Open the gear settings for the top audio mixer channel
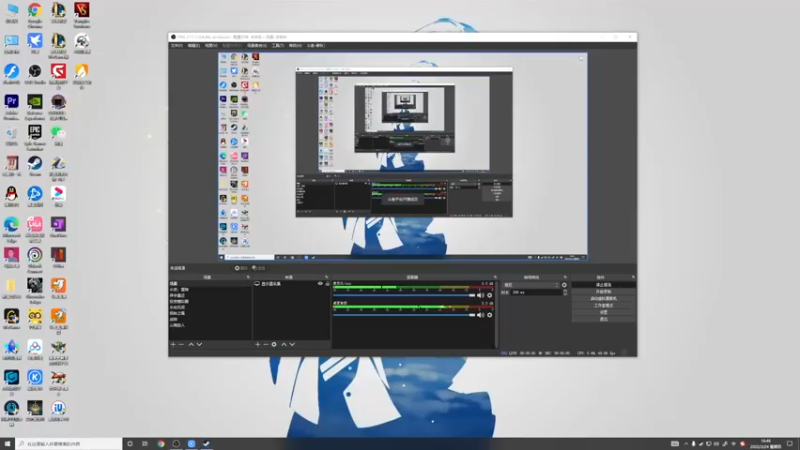Image resolution: width=800 pixels, height=450 pixels. coord(490,295)
